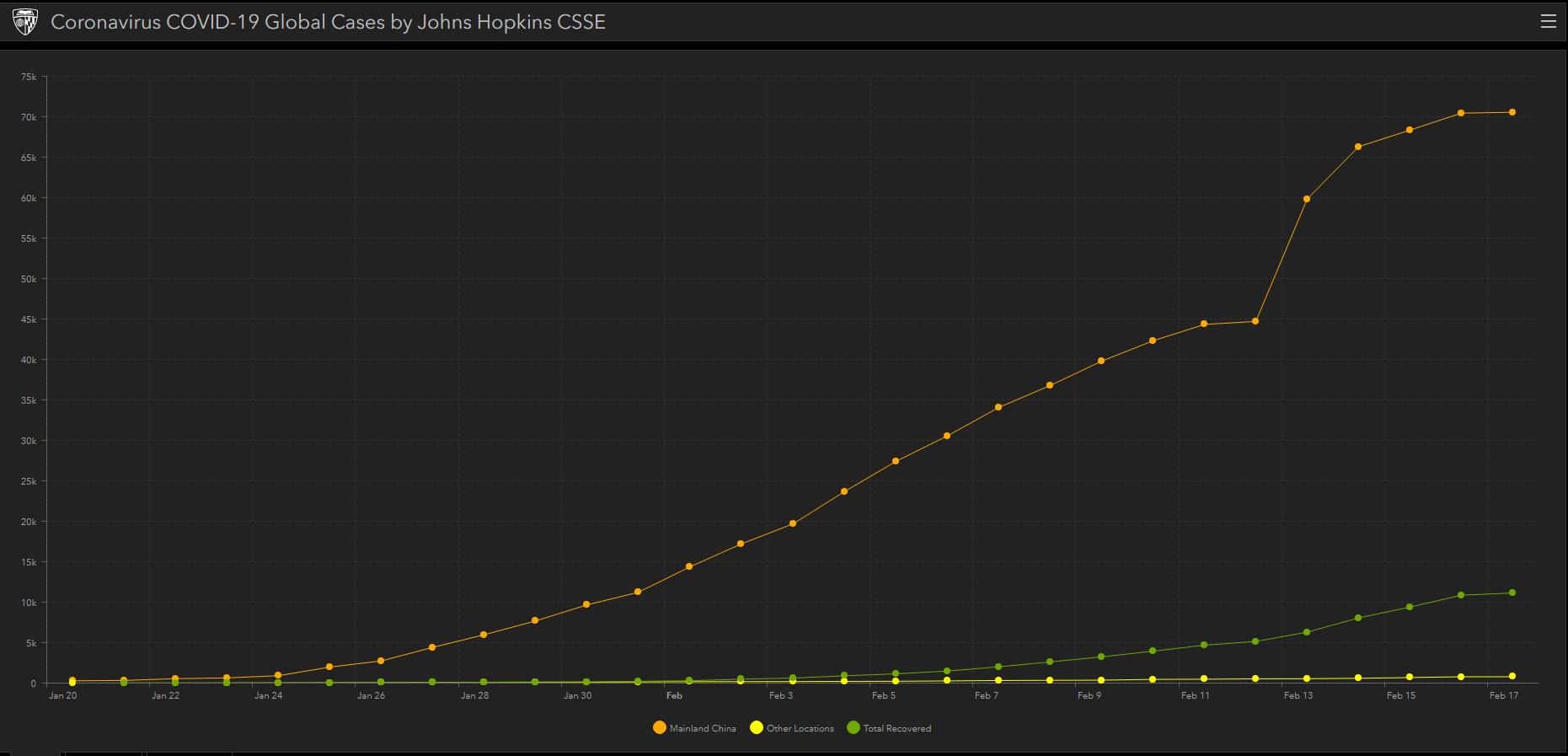Click the bold Feb x-axis label
Image resolution: width=1568 pixels, height=756 pixels.
[674, 695]
